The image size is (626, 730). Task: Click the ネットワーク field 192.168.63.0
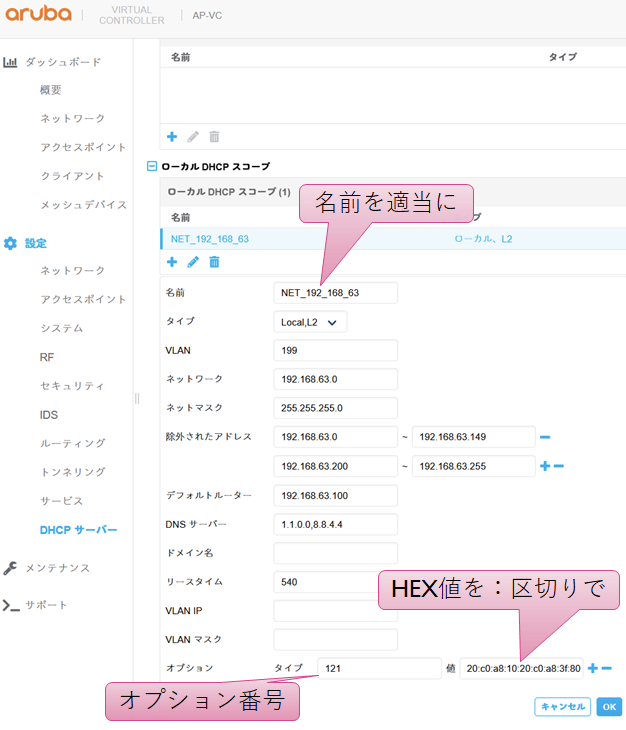point(336,379)
